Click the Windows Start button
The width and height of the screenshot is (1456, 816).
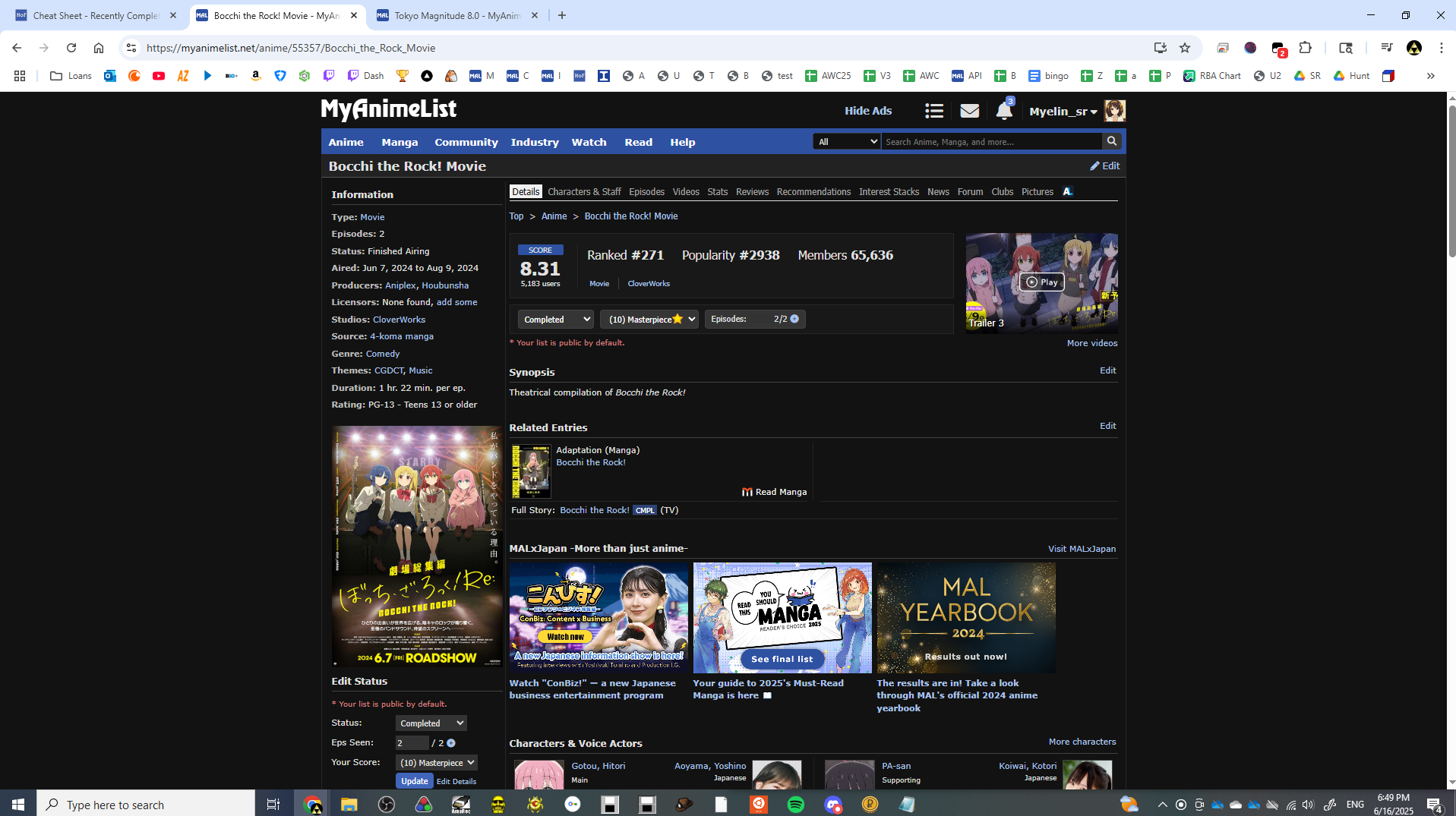(18, 805)
